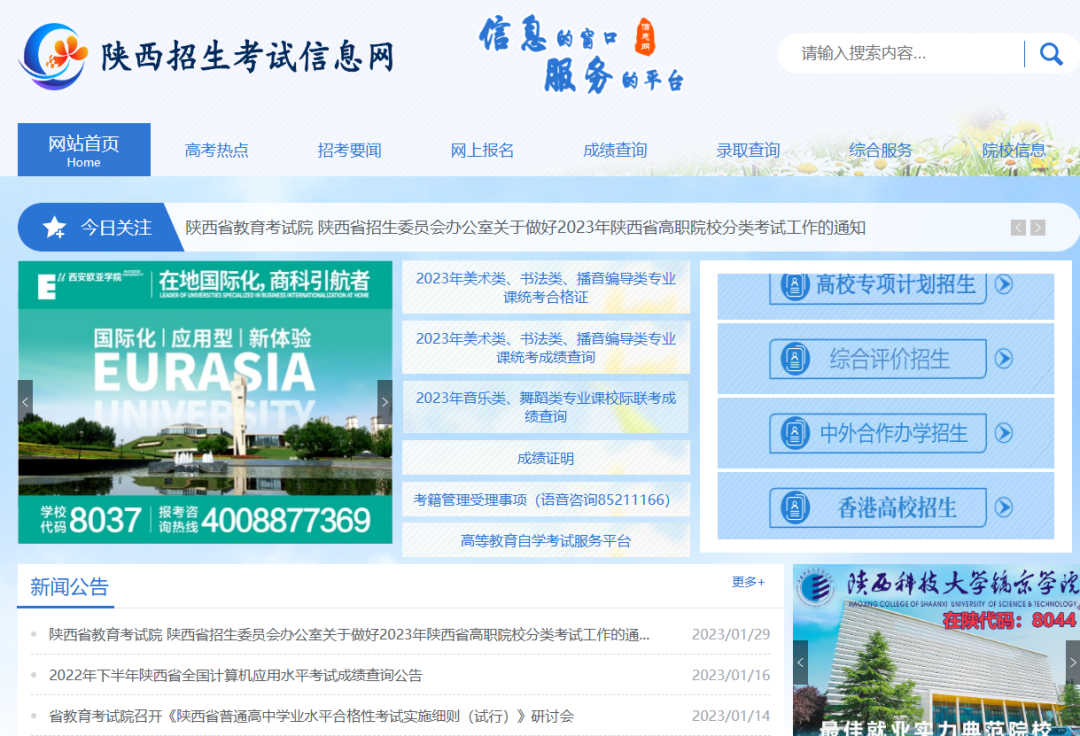Show previous slide in Eurasia banner
The height and width of the screenshot is (736, 1080).
pos(25,402)
